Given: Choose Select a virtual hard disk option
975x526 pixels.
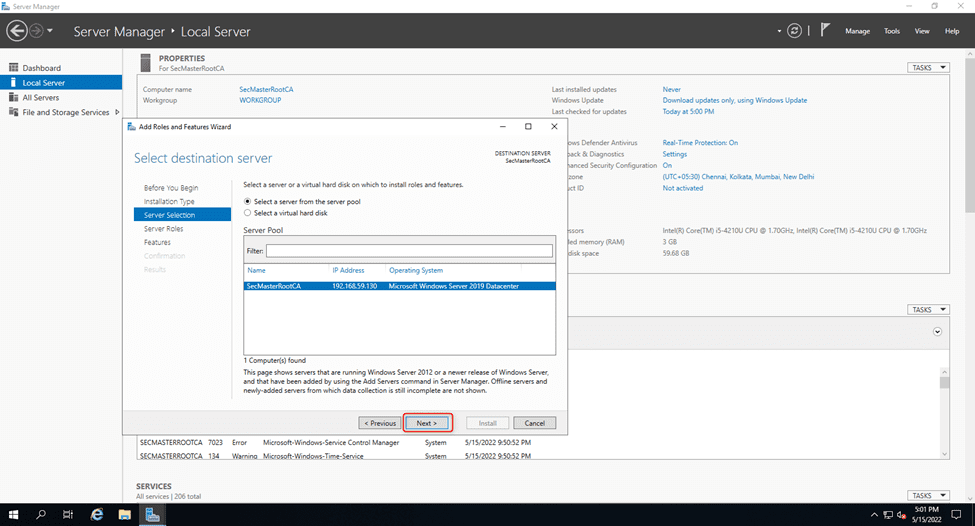Looking at the screenshot, I should 247,213.
